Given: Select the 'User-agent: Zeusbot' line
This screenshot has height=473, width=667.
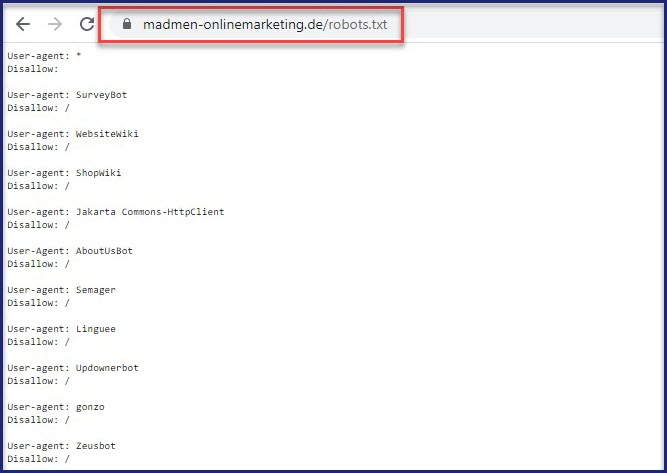Looking at the screenshot, I should tap(62, 446).
